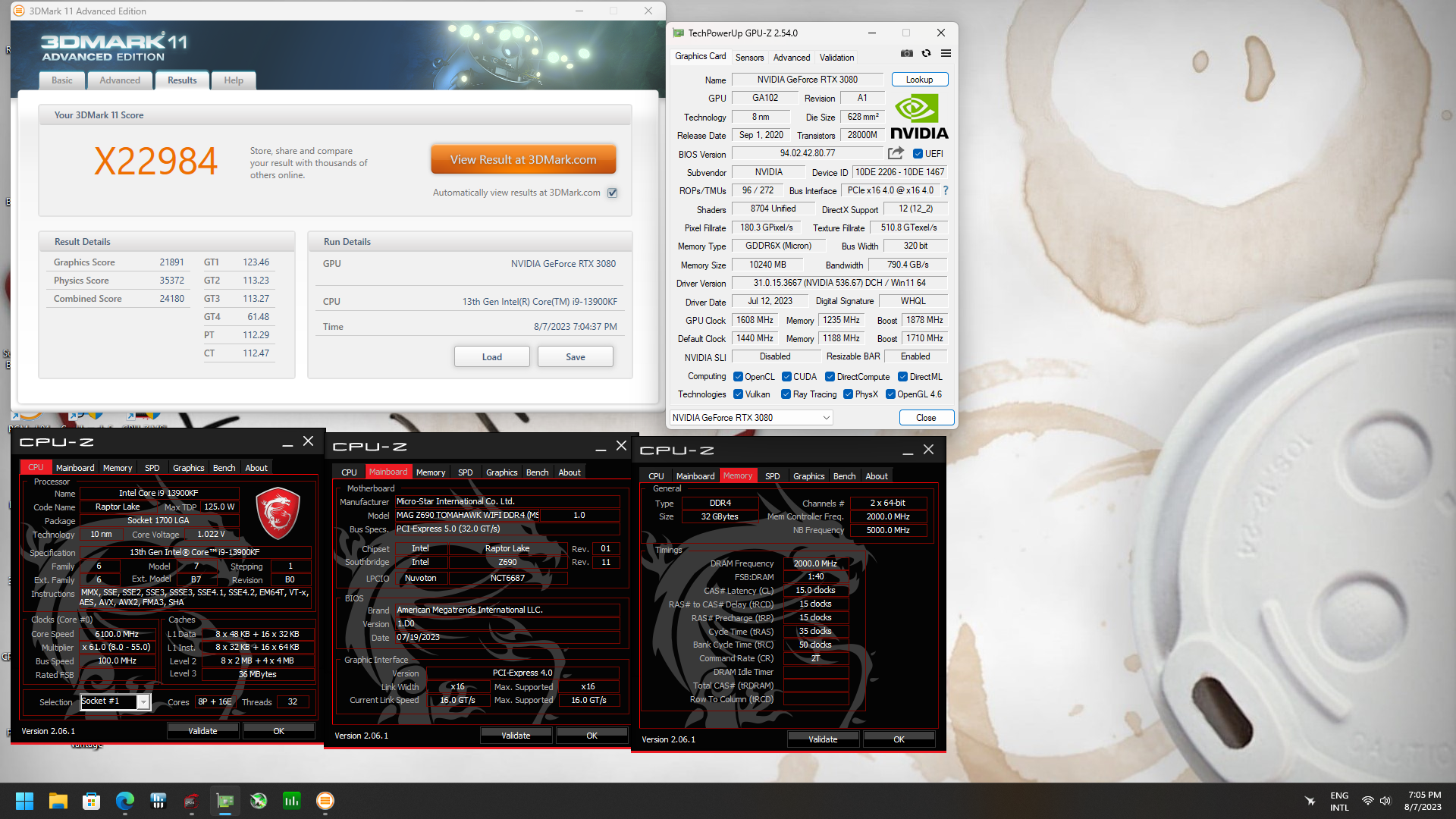The height and width of the screenshot is (819, 1456).
Task: Toggle the OpenGL 4.6 checkbox
Action: tap(890, 394)
